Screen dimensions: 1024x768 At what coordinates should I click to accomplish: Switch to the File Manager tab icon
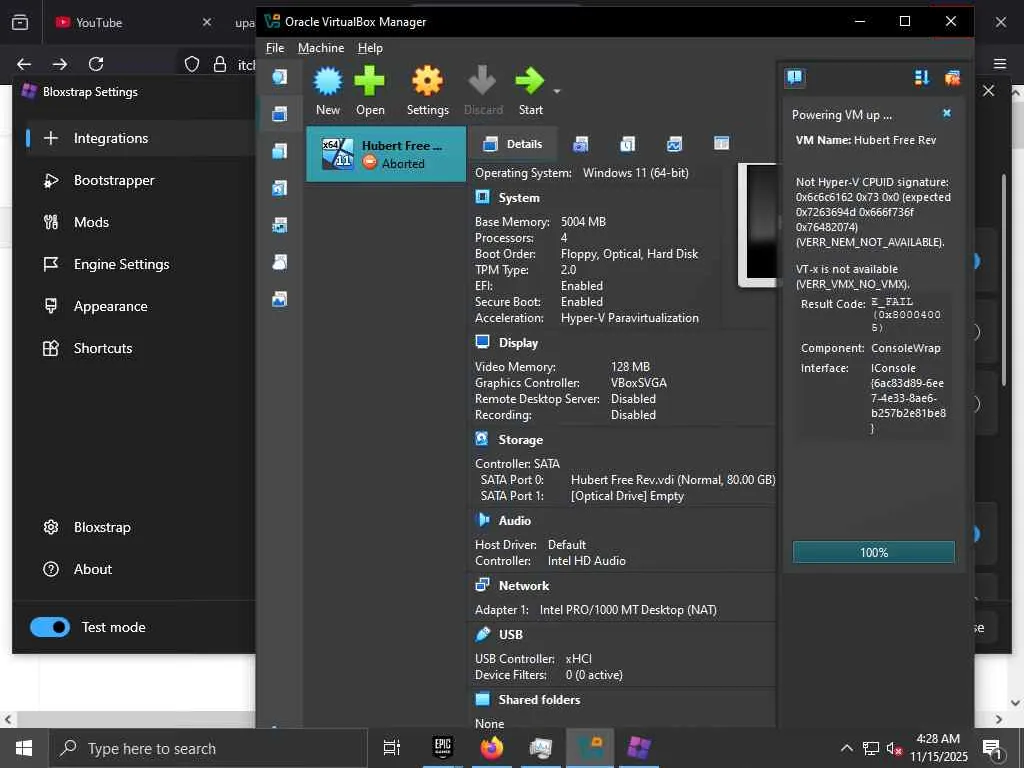pyautogui.click(x=722, y=144)
